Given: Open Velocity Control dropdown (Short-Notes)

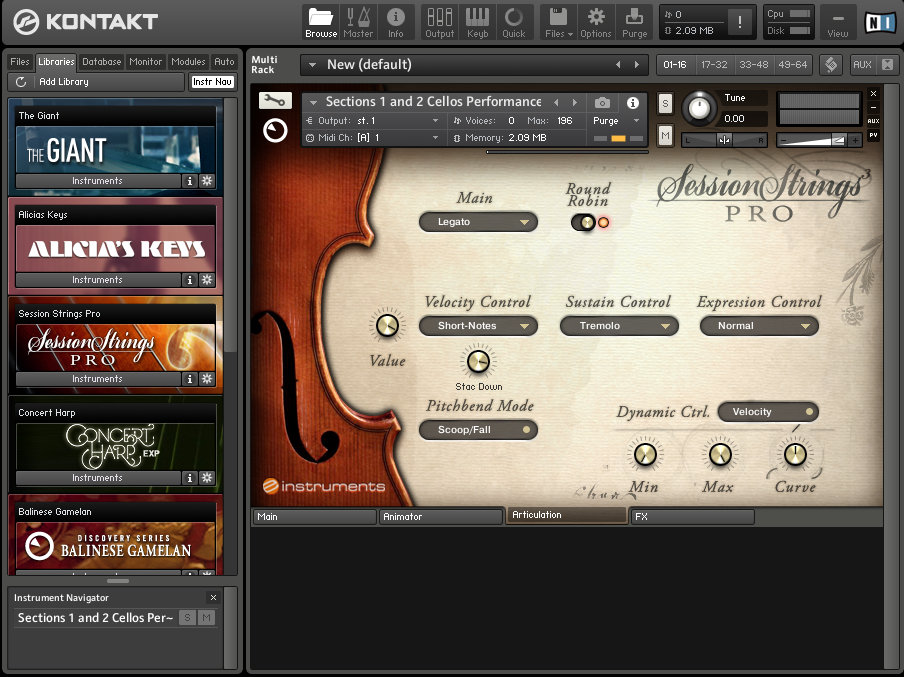Looking at the screenshot, I should [x=478, y=326].
